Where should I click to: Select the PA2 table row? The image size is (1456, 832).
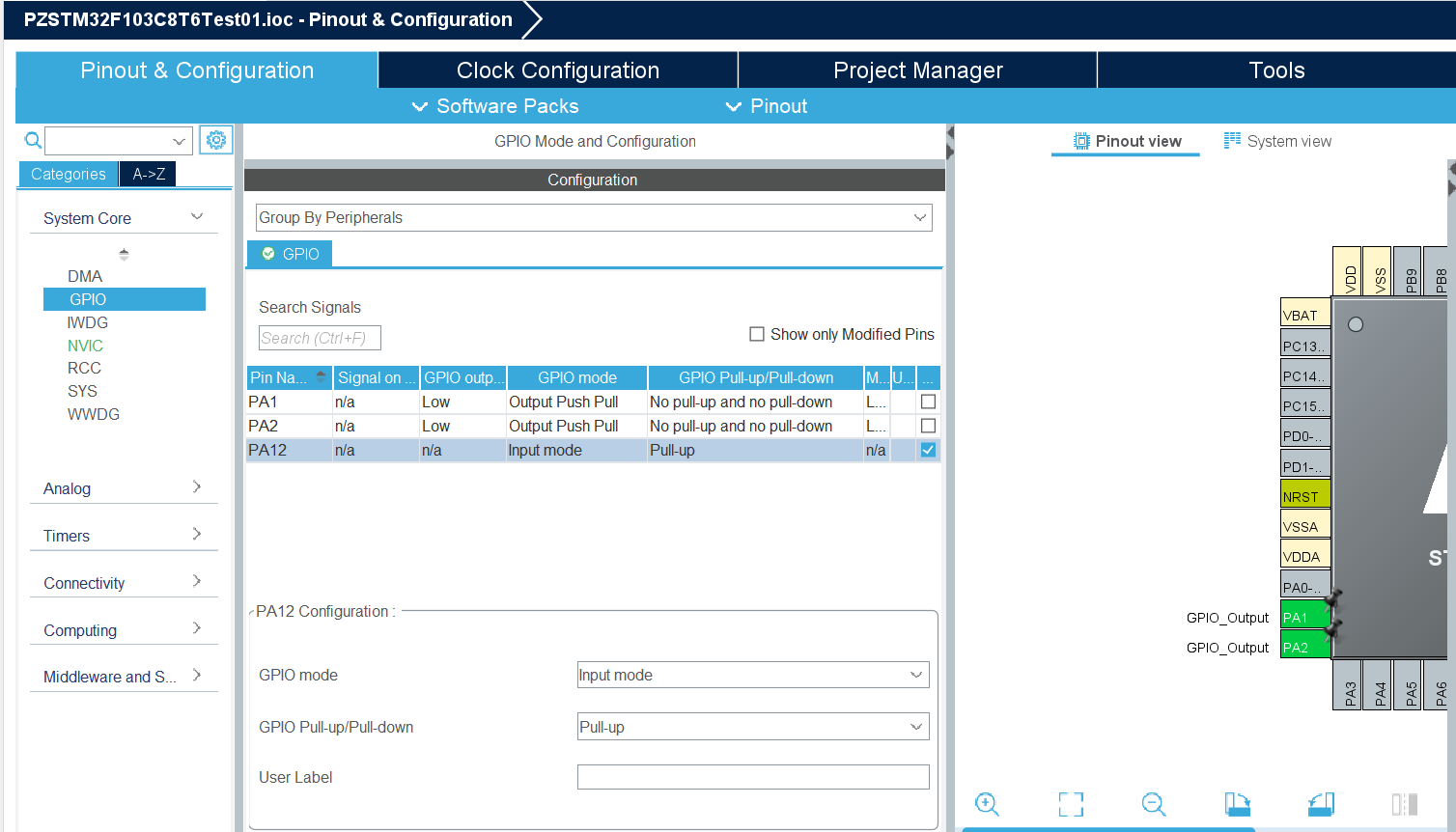(593, 426)
